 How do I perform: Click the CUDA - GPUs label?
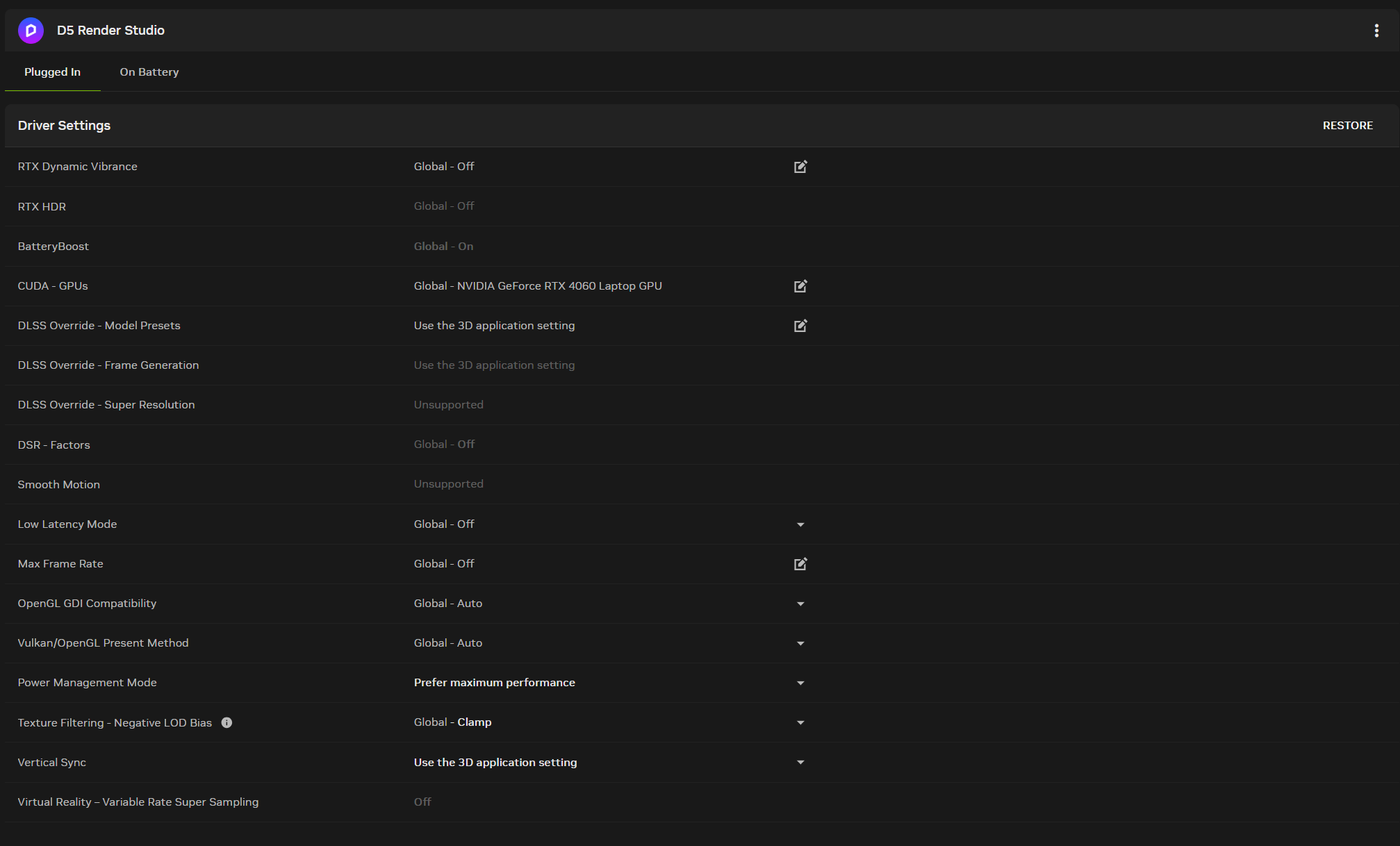[x=52, y=286]
